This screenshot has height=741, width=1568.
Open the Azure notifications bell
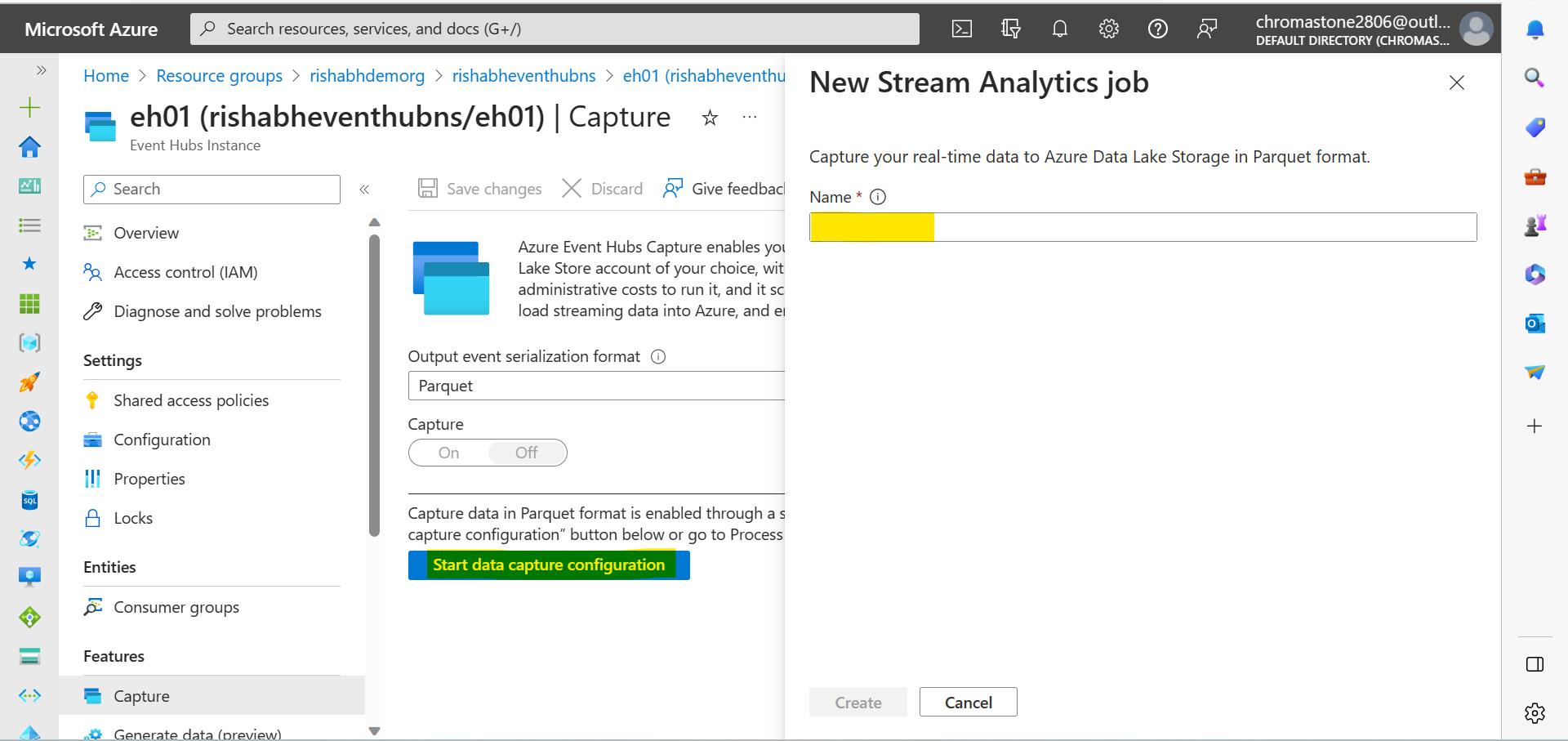(x=1060, y=29)
